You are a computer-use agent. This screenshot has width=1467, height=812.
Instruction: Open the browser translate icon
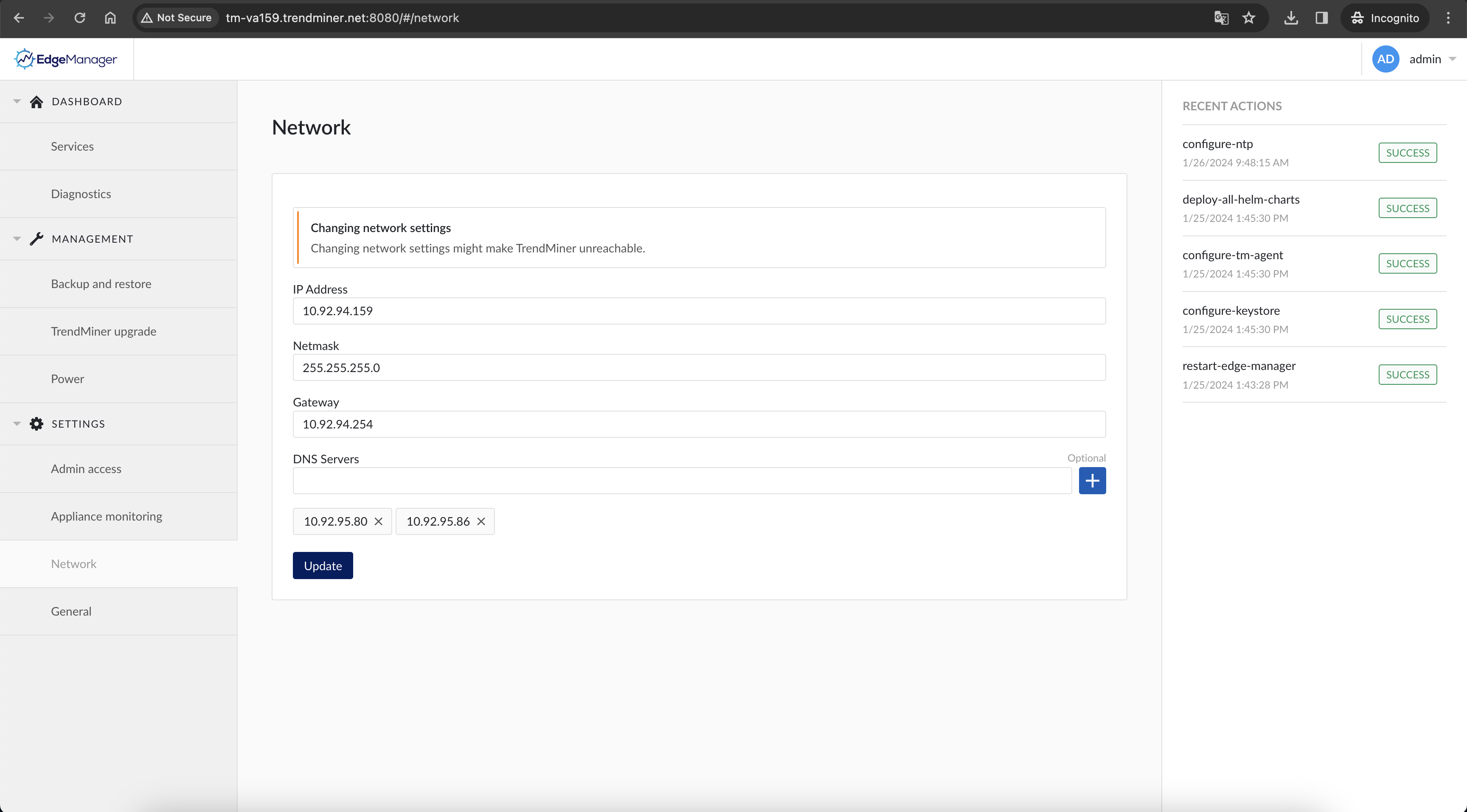click(1220, 18)
